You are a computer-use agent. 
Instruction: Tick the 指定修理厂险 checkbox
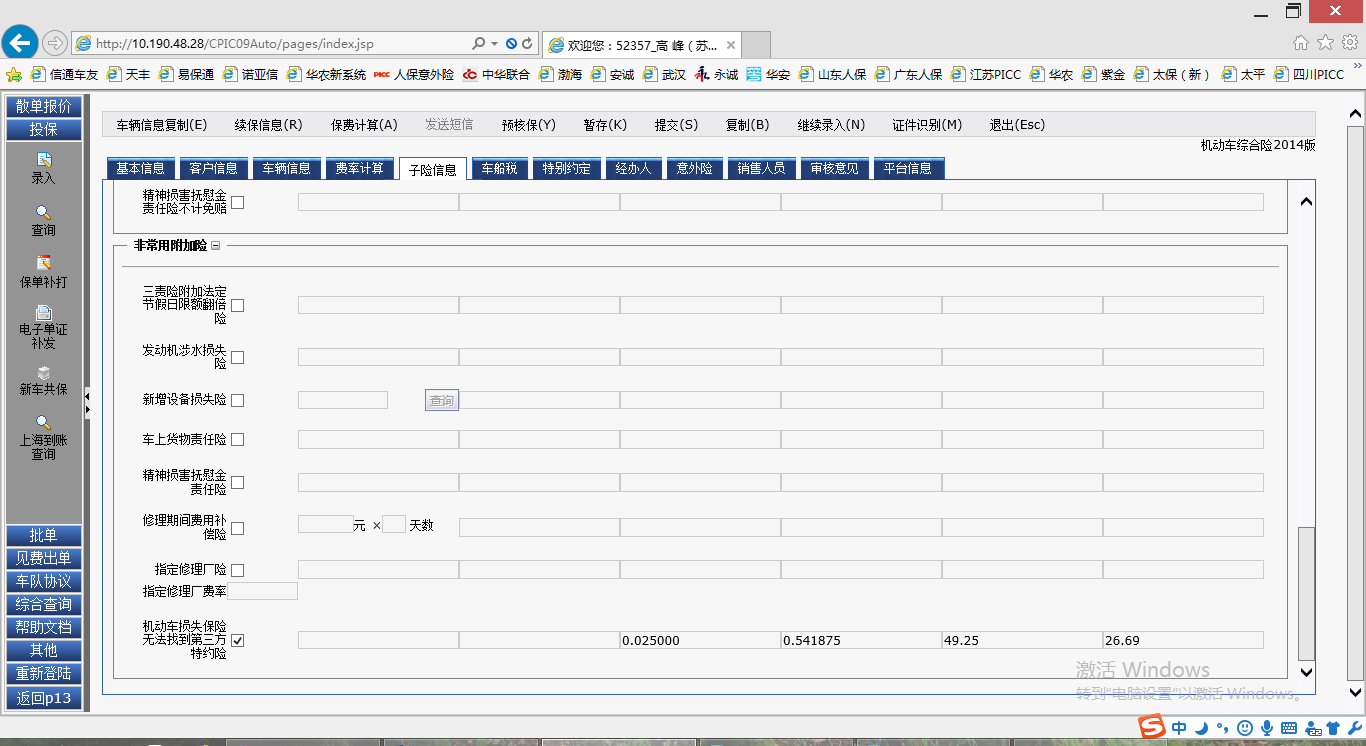238,570
